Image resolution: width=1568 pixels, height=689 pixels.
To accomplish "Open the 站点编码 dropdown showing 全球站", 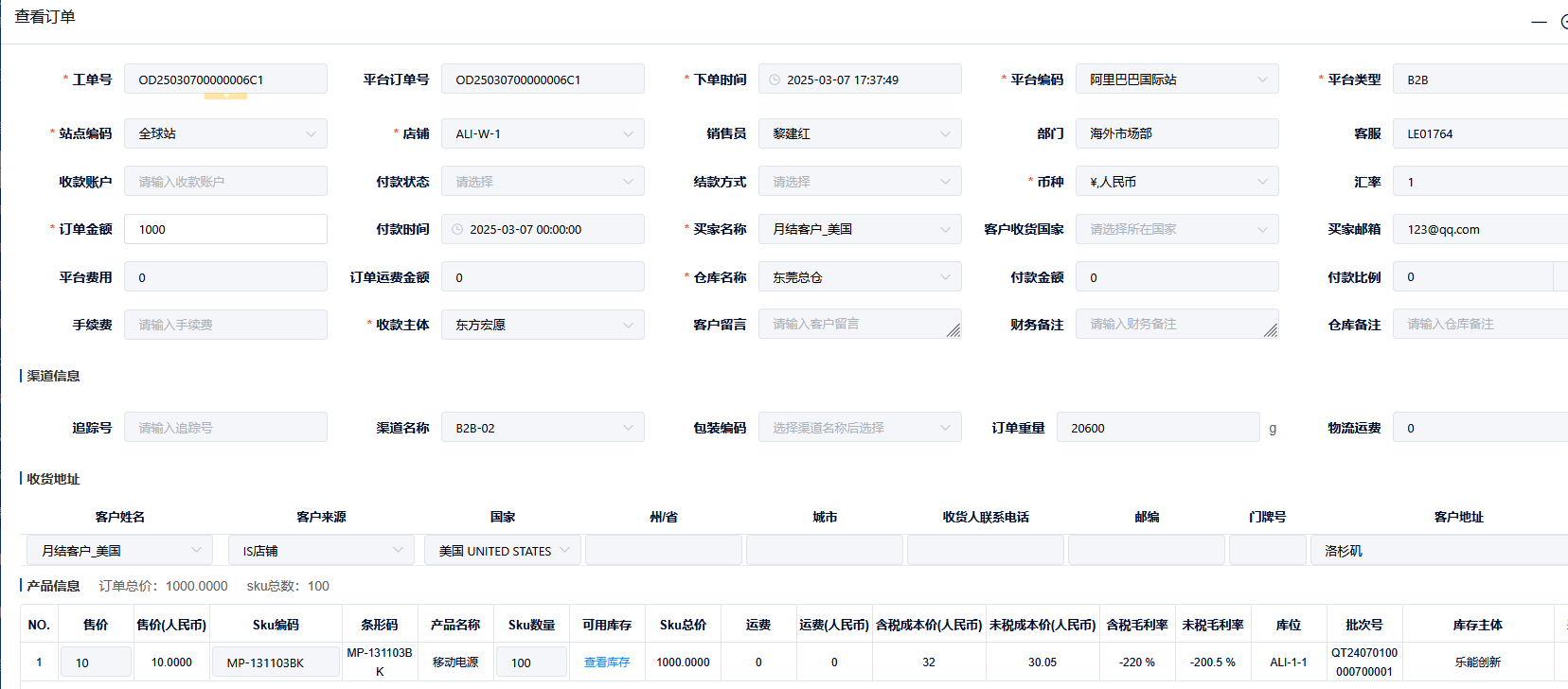I will [x=225, y=133].
